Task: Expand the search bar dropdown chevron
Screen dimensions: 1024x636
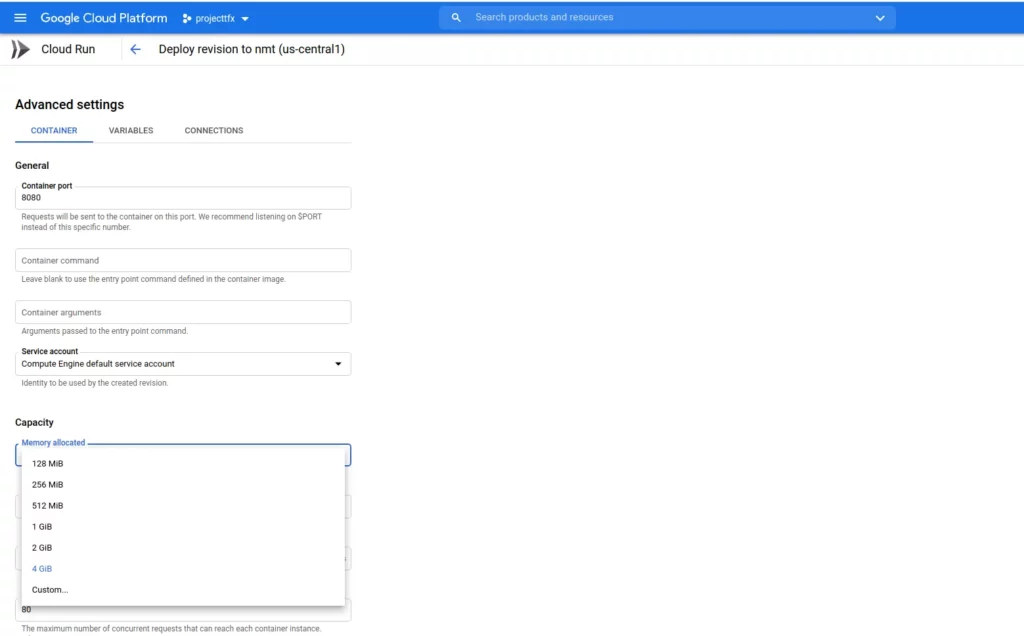Action: (880, 18)
